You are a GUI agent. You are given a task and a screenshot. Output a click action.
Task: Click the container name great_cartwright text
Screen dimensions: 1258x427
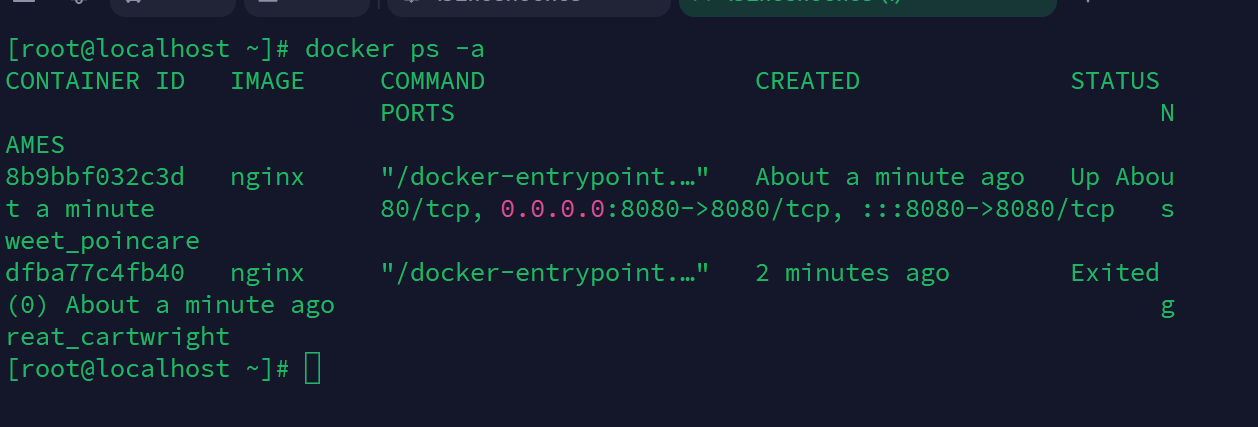pyautogui.click(x=118, y=337)
